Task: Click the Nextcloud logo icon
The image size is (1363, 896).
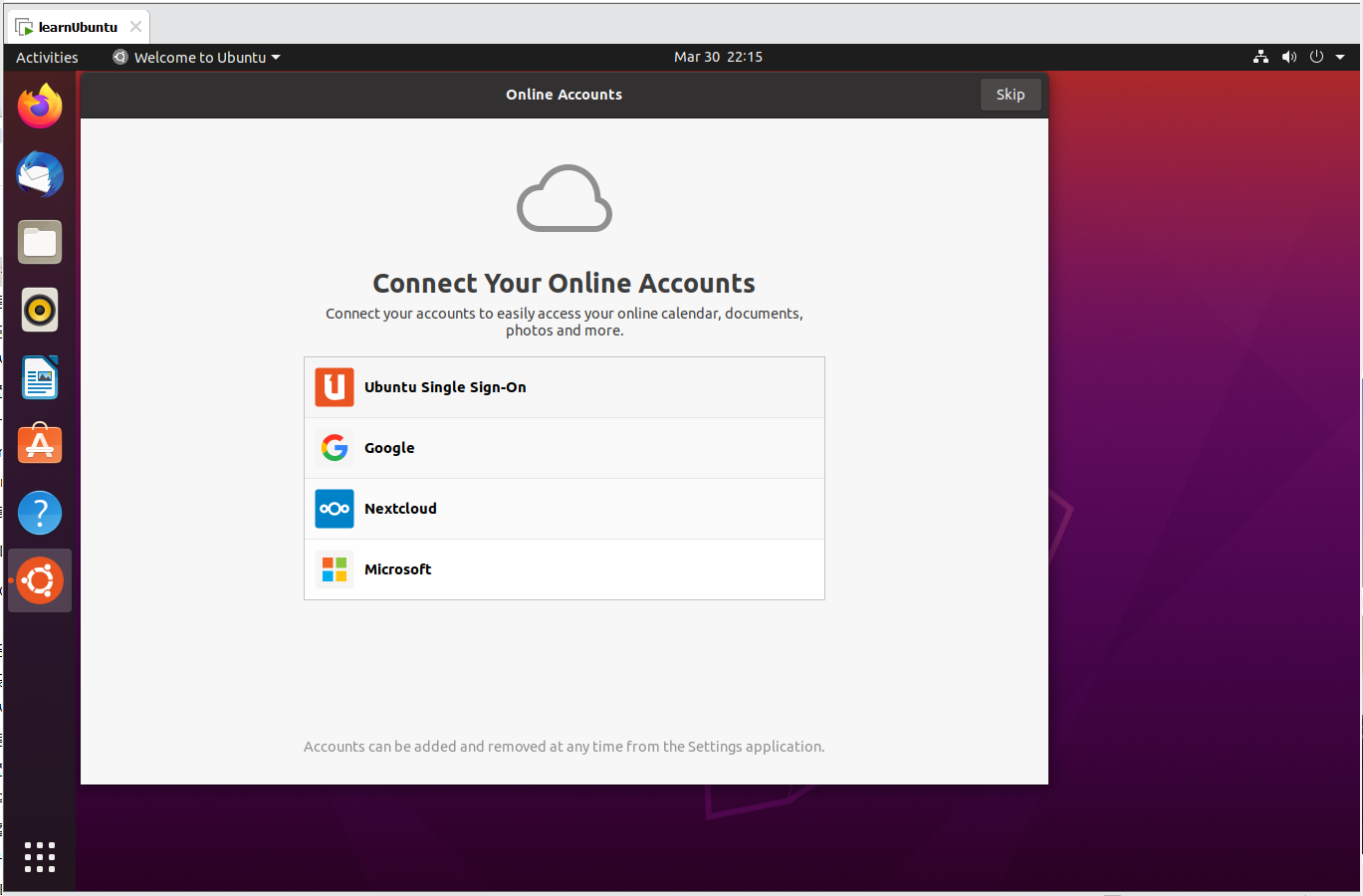Action: 335,509
